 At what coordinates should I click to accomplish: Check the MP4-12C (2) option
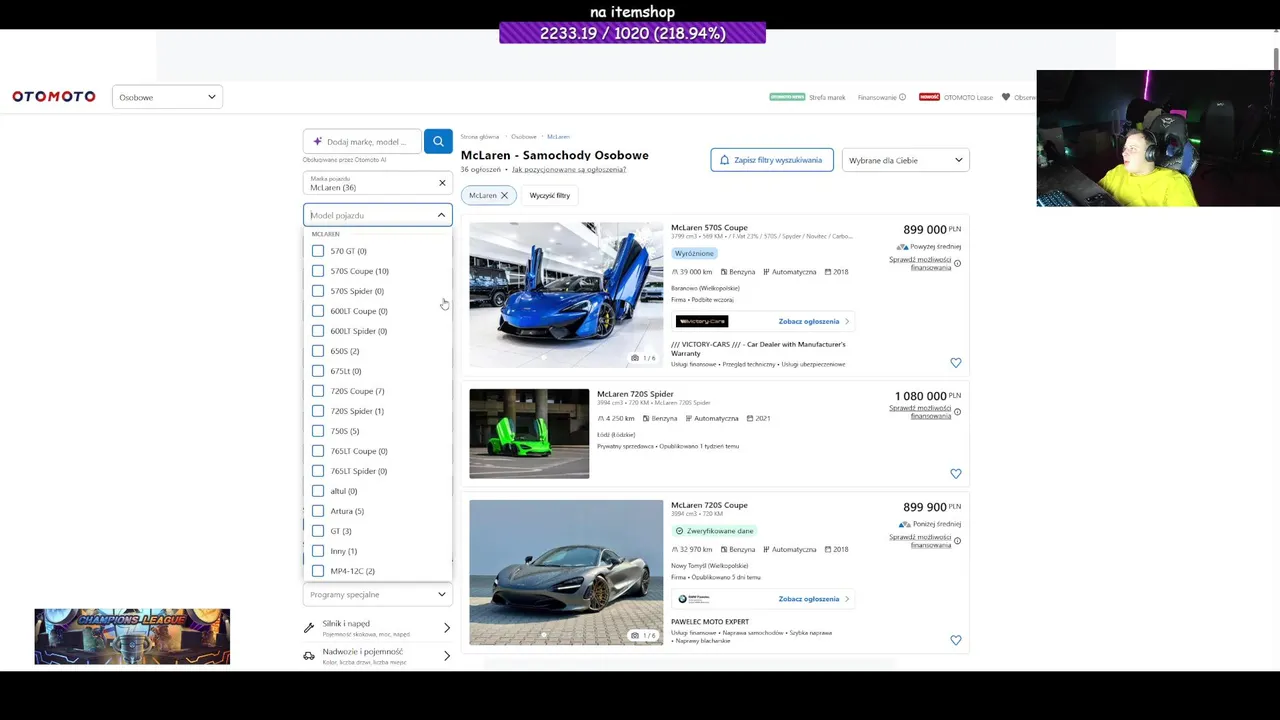coord(318,571)
